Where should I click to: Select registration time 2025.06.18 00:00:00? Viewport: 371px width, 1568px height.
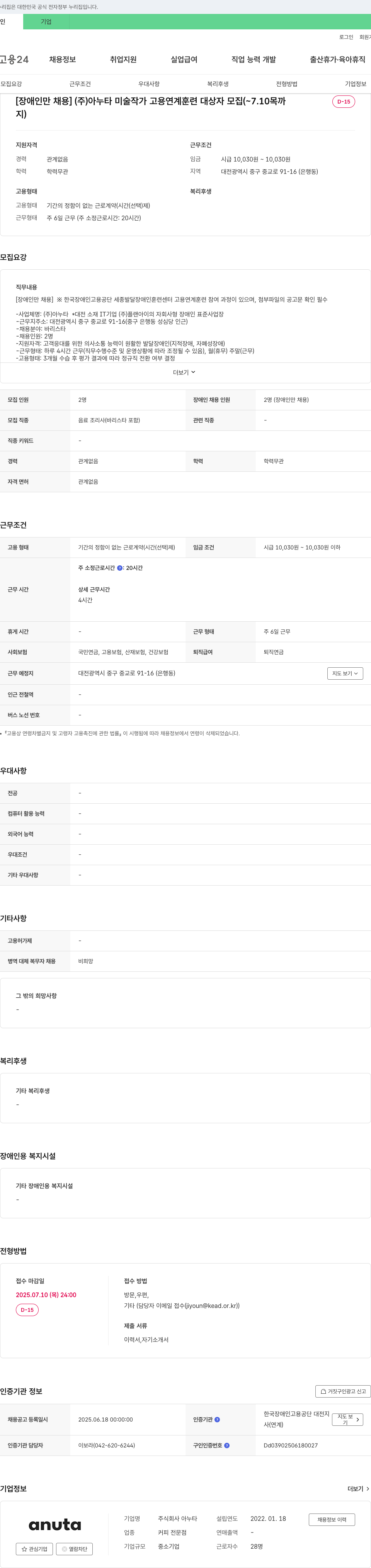pyautogui.click(x=106, y=1420)
